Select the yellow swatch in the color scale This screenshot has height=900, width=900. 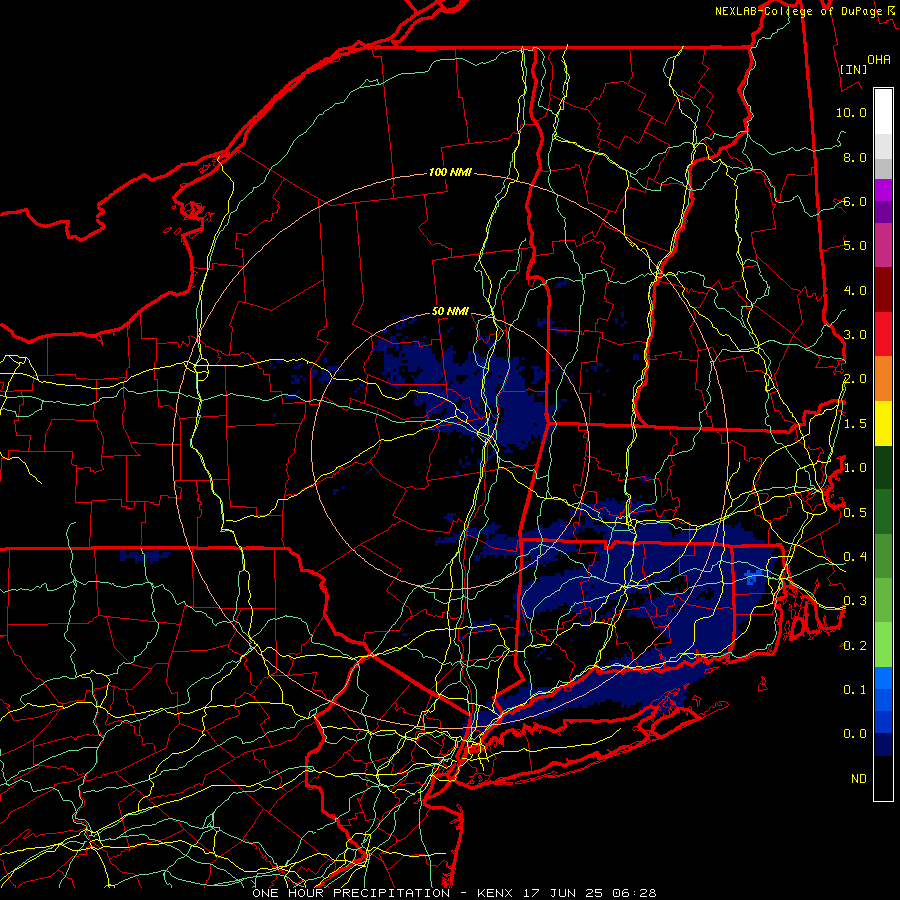883,423
